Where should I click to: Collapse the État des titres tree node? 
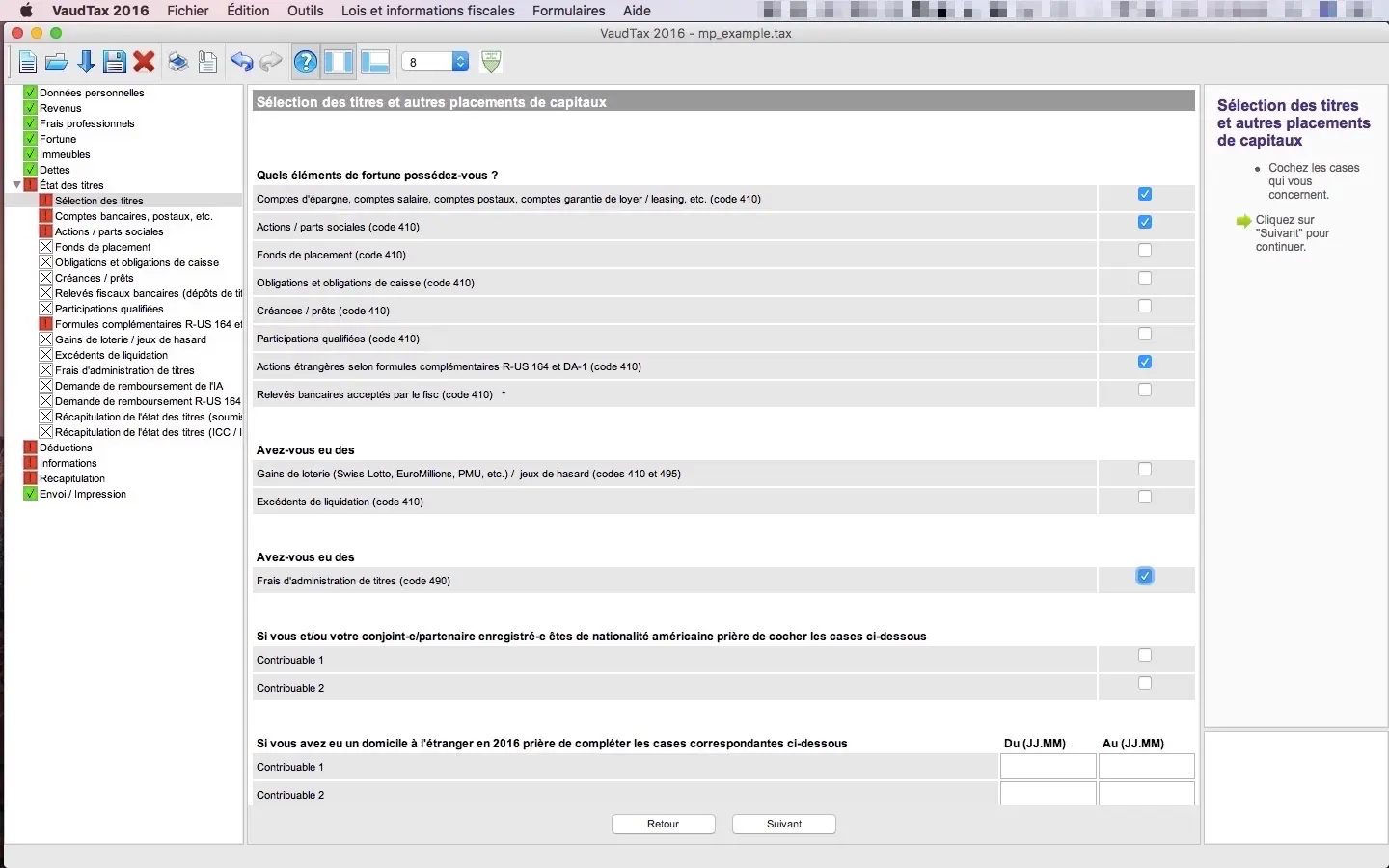(x=16, y=185)
